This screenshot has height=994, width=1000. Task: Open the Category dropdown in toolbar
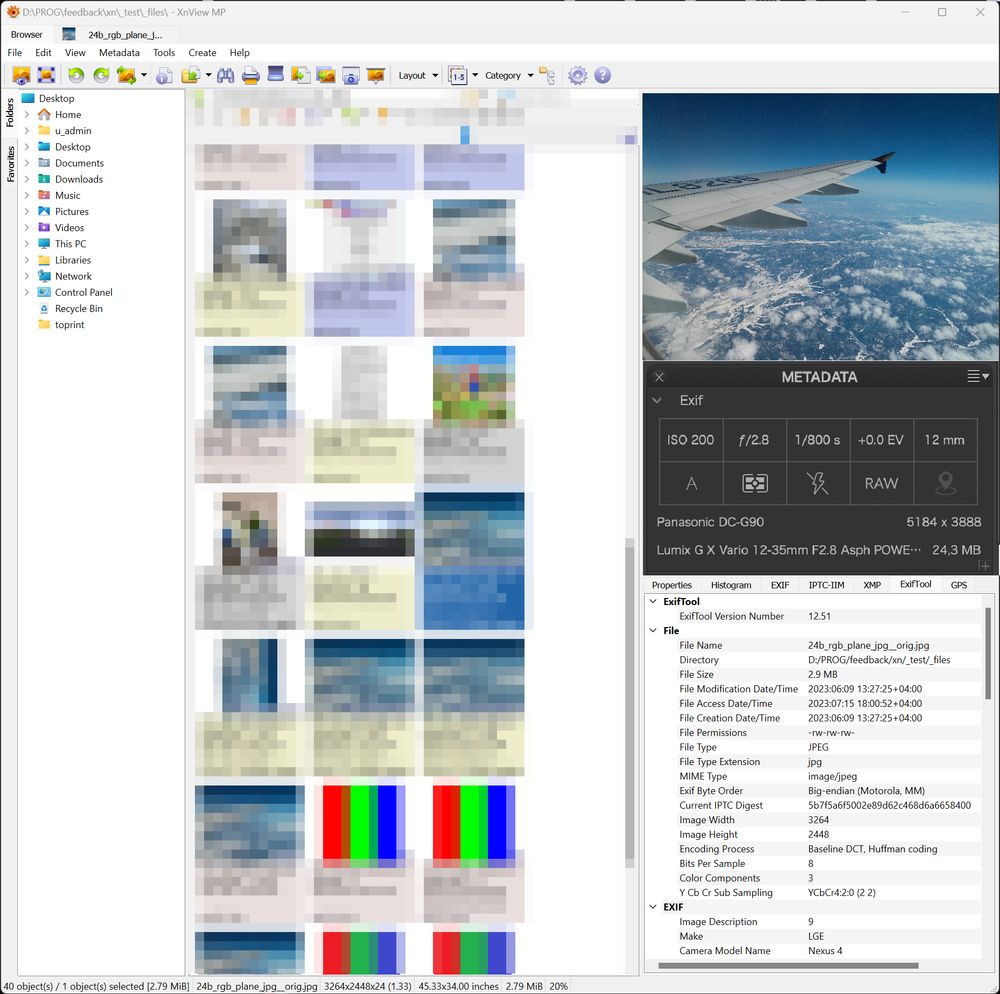[x=509, y=75]
